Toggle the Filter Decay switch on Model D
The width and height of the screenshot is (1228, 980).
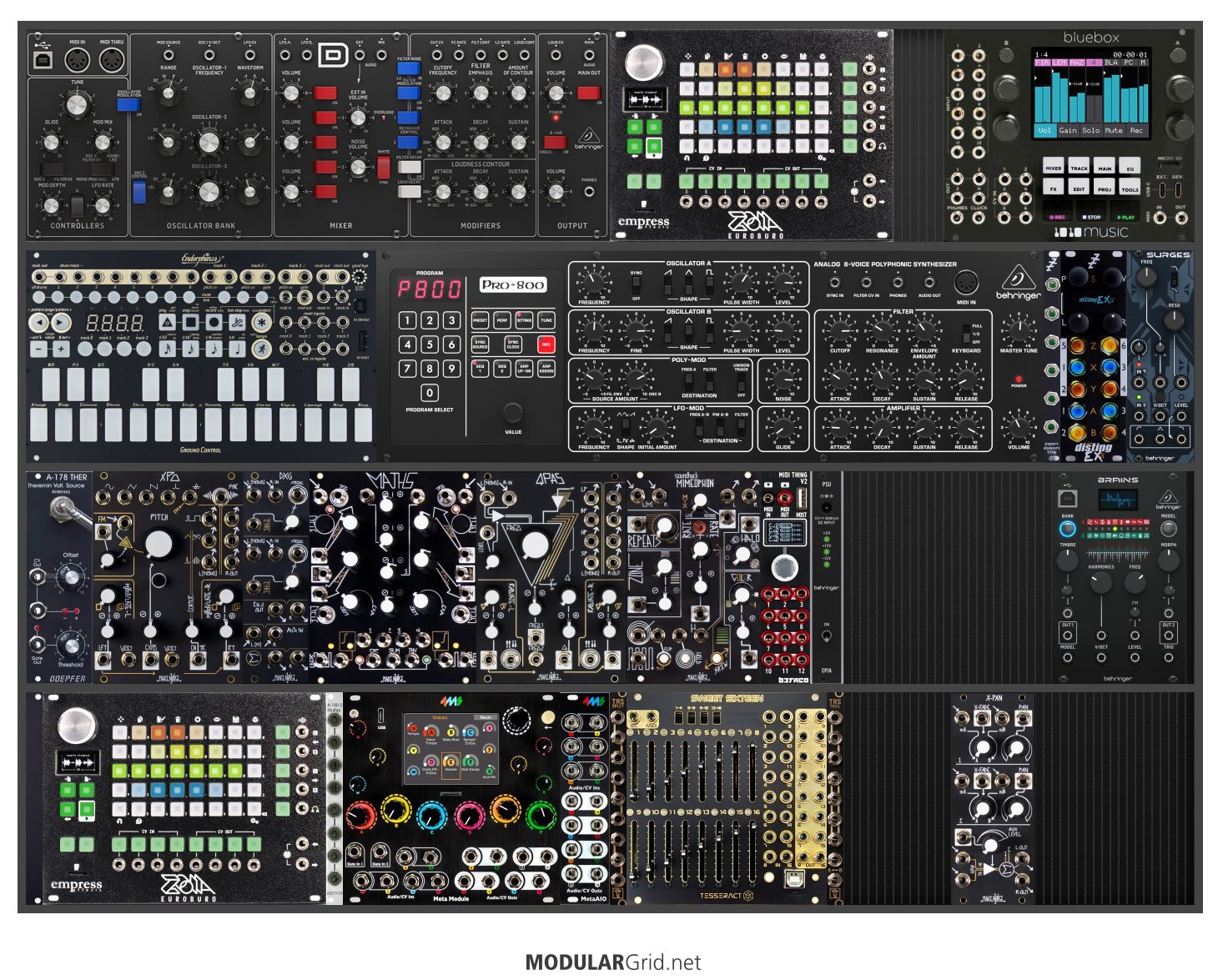[x=409, y=167]
